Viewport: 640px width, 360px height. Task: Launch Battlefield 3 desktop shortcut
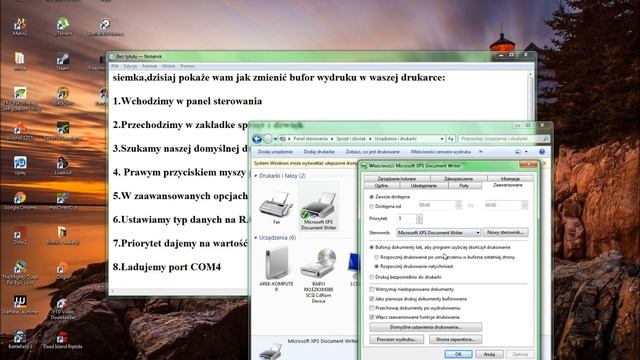(x=20, y=339)
